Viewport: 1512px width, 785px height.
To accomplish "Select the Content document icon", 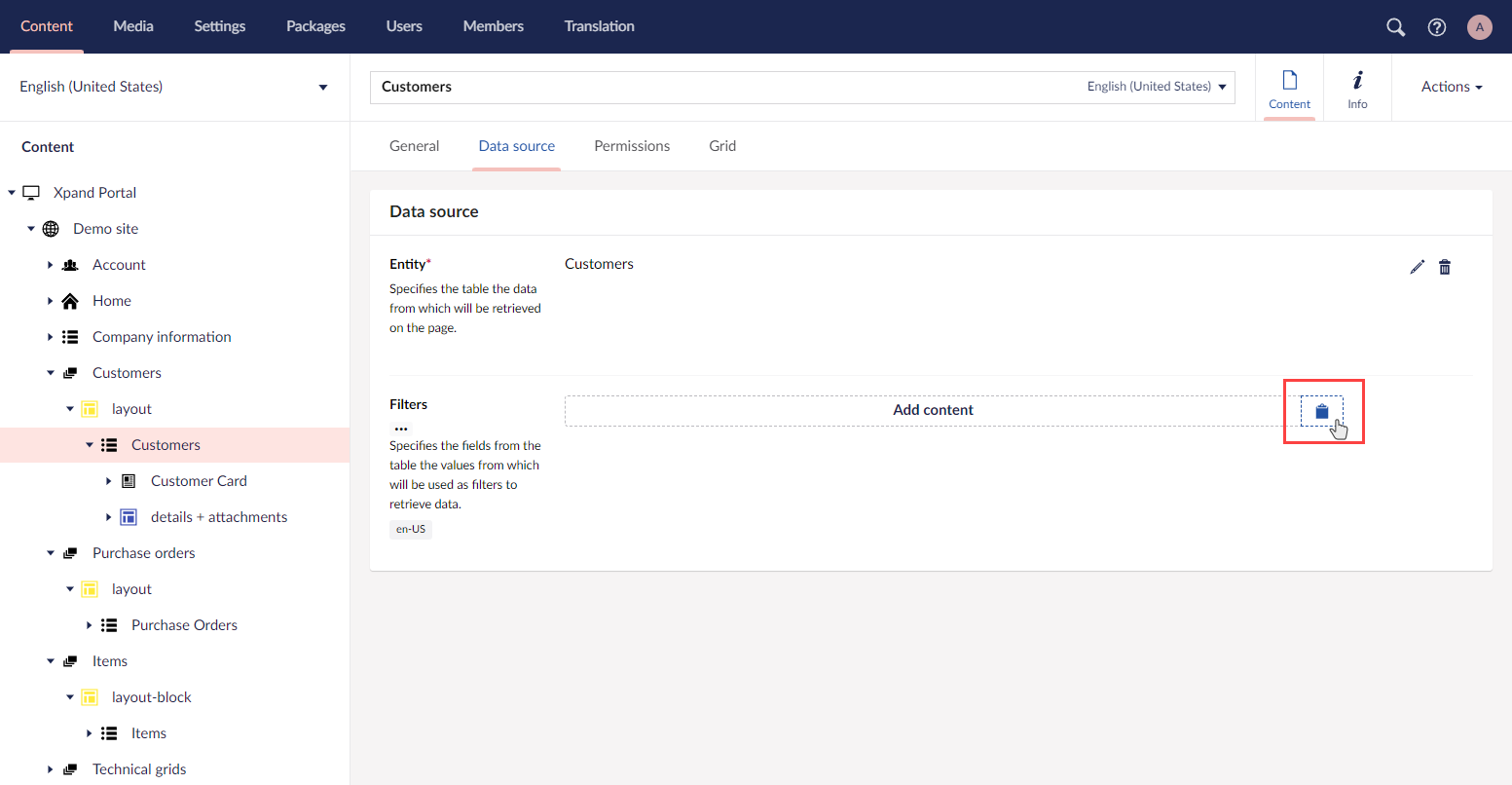I will click(x=1289, y=88).
